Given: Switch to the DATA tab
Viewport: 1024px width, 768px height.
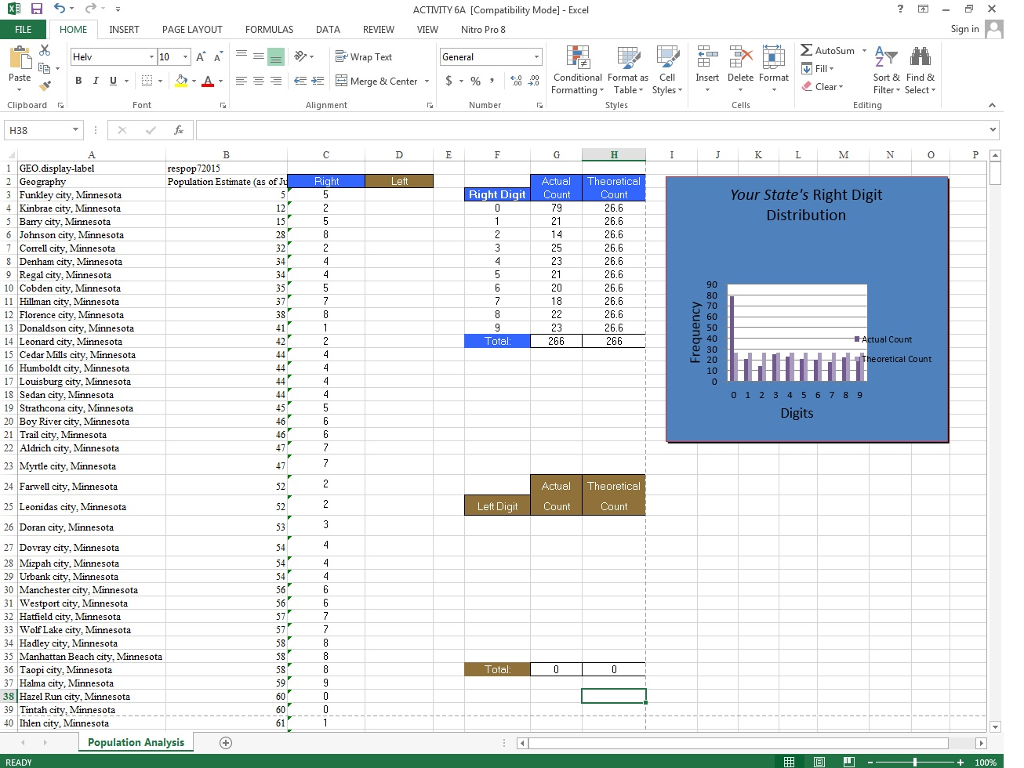Looking at the screenshot, I should pos(328,29).
